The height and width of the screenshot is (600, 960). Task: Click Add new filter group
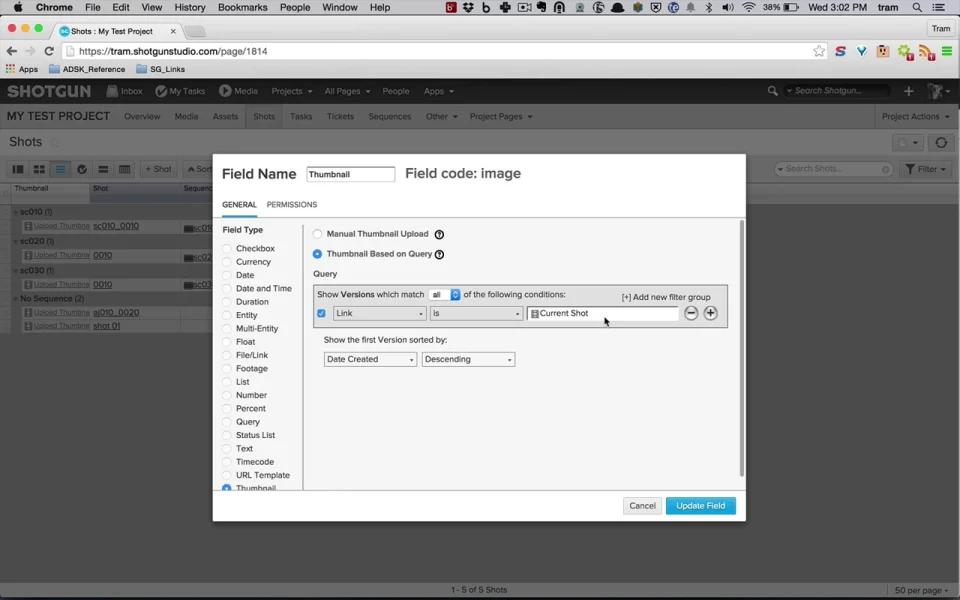click(666, 297)
